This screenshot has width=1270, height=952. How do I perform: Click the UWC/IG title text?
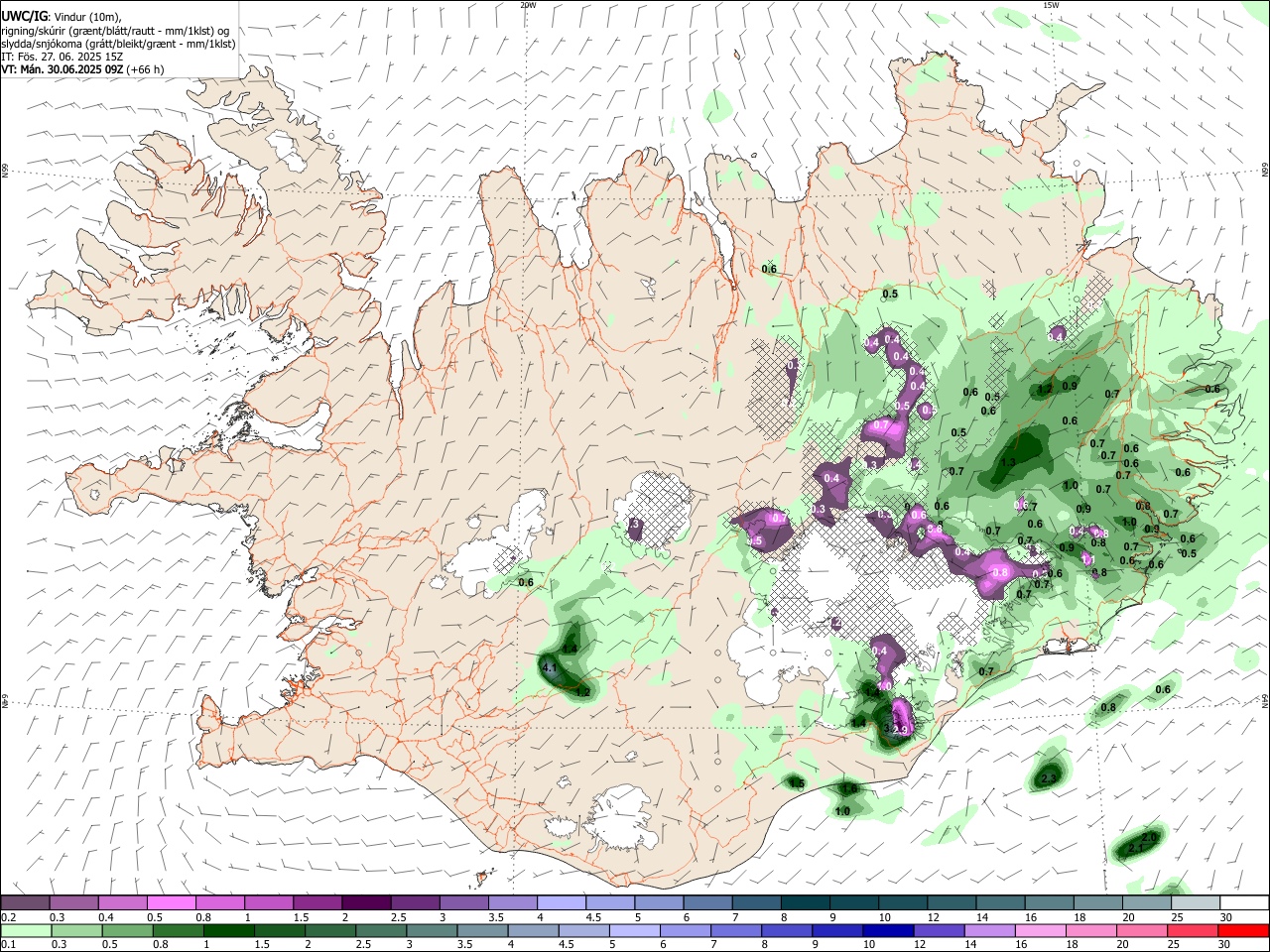(x=24, y=17)
